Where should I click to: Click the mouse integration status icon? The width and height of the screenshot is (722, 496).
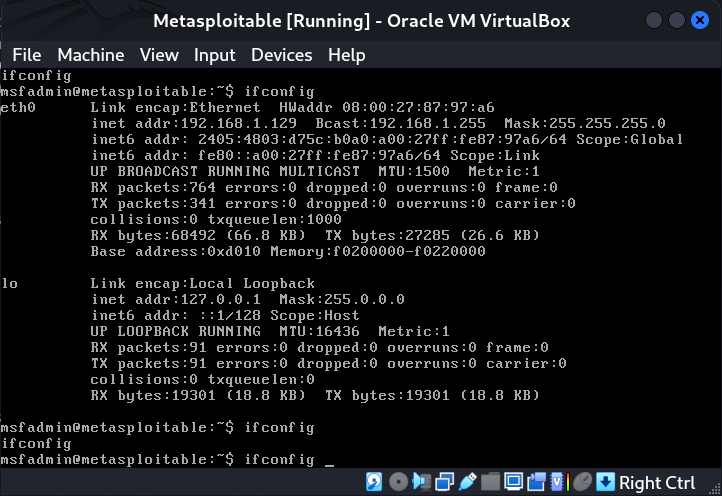[x=582, y=482]
